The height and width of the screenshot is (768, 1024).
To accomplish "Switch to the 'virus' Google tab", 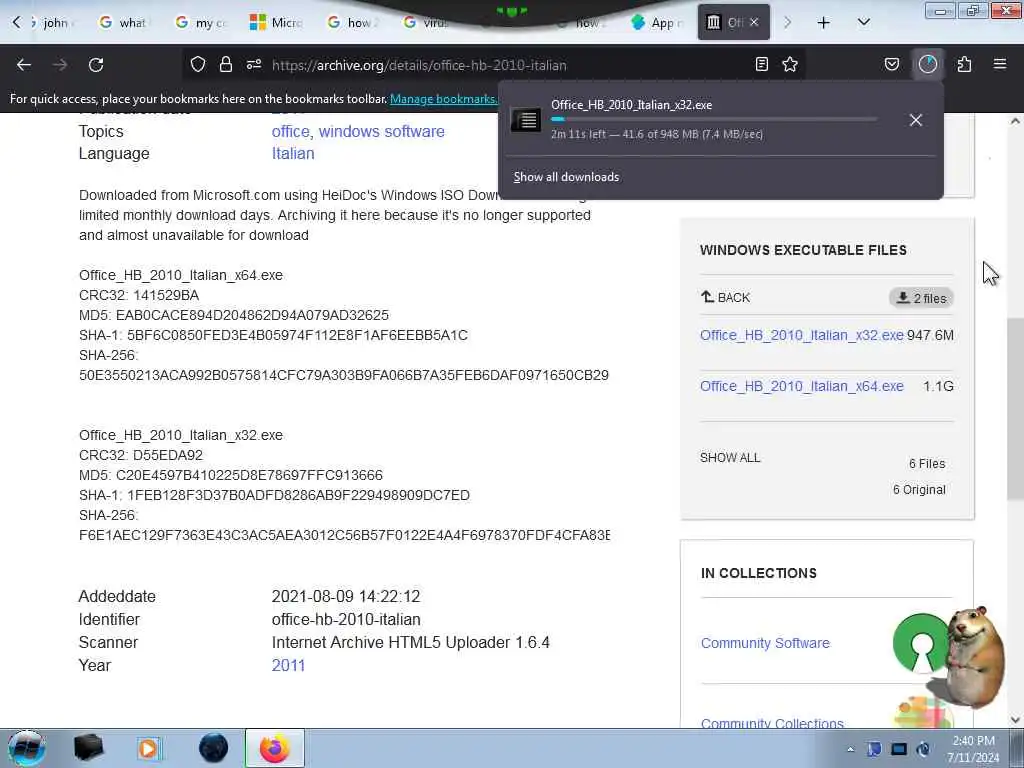I will 428,23.
